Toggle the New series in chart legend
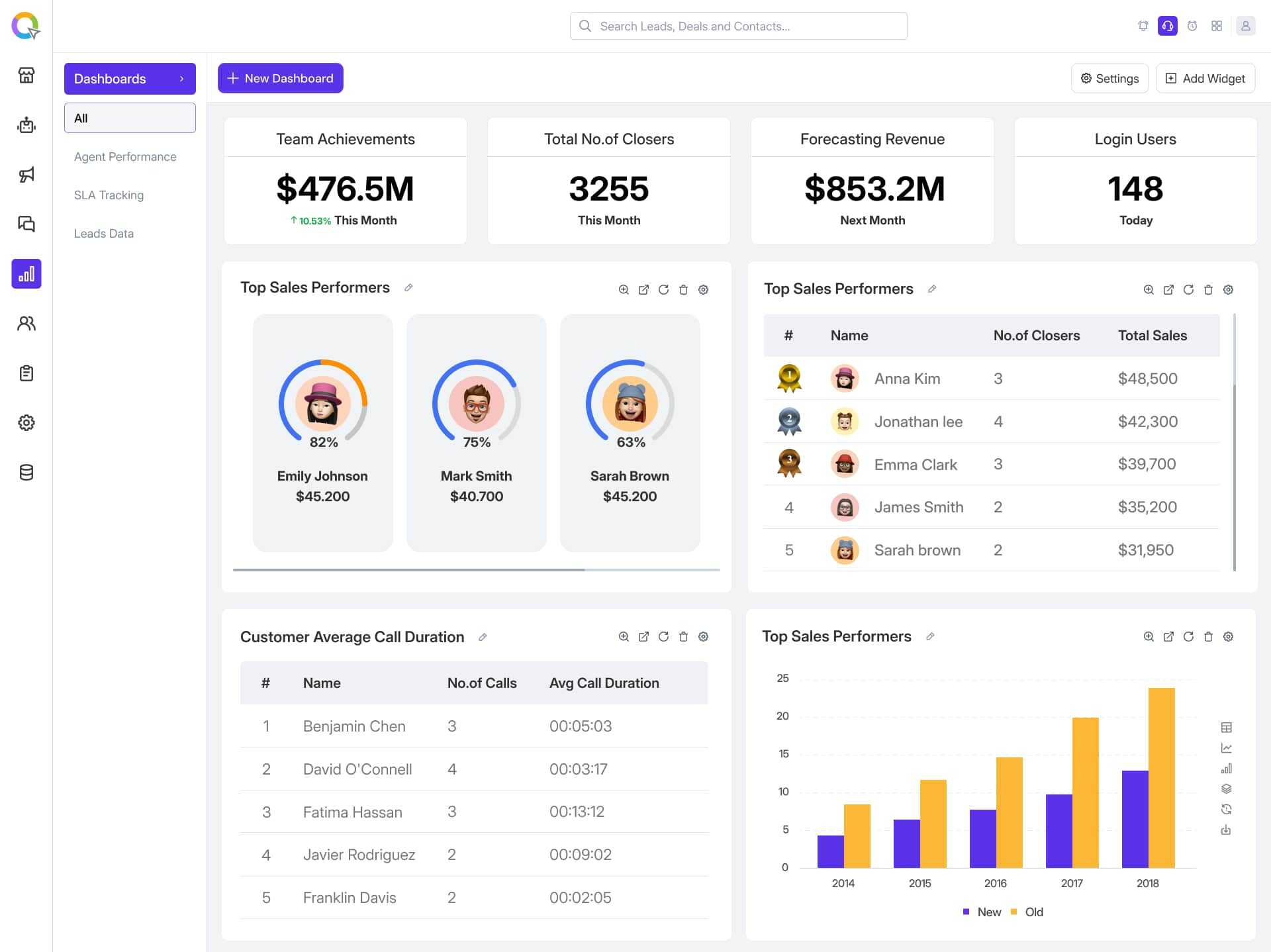The height and width of the screenshot is (952, 1271). tap(982, 912)
